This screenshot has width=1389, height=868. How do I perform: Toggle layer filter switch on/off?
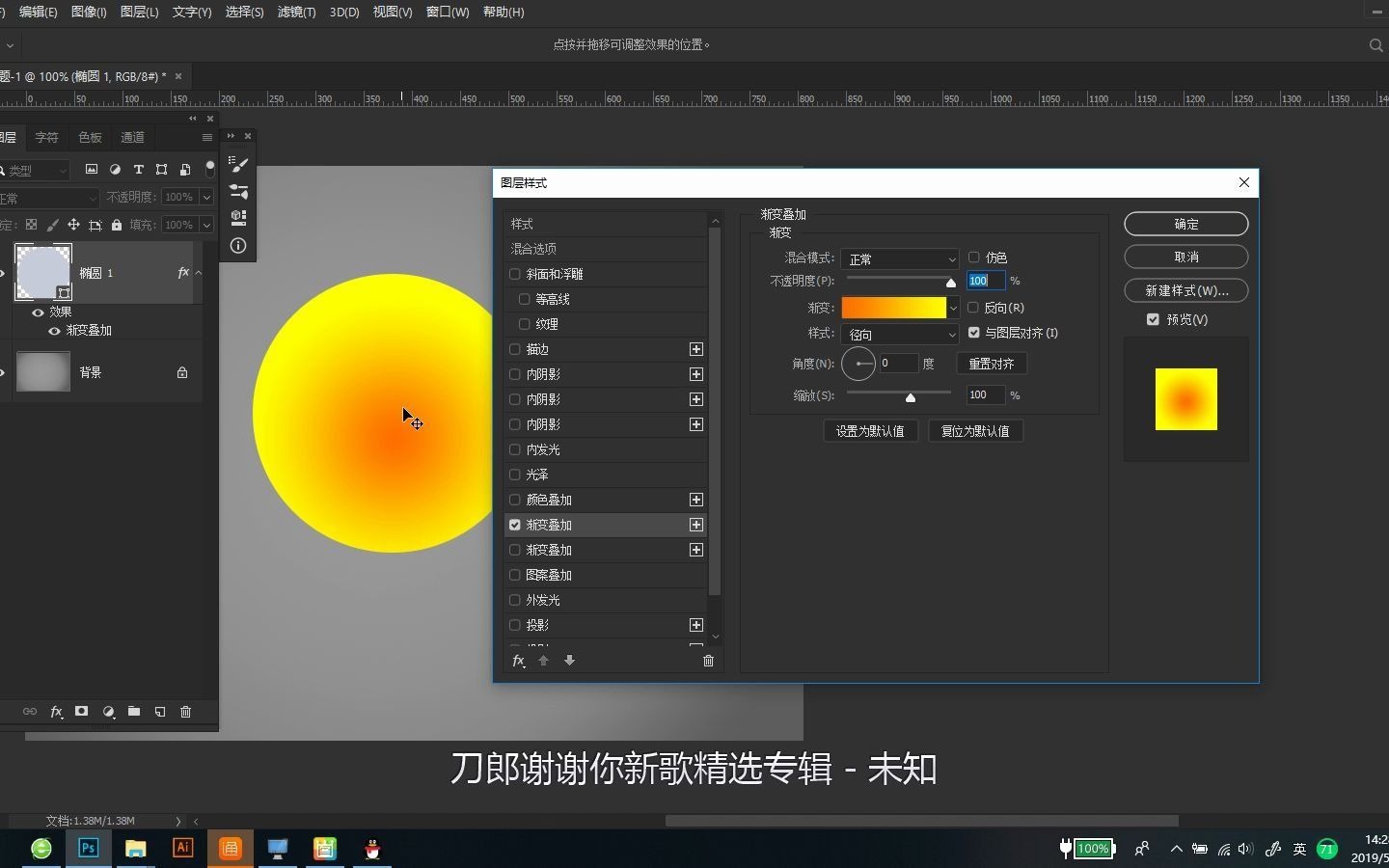point(209,170)
